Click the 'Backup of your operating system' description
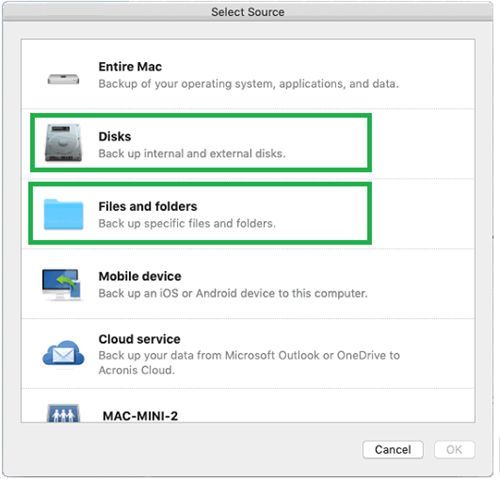 [248, 84]
